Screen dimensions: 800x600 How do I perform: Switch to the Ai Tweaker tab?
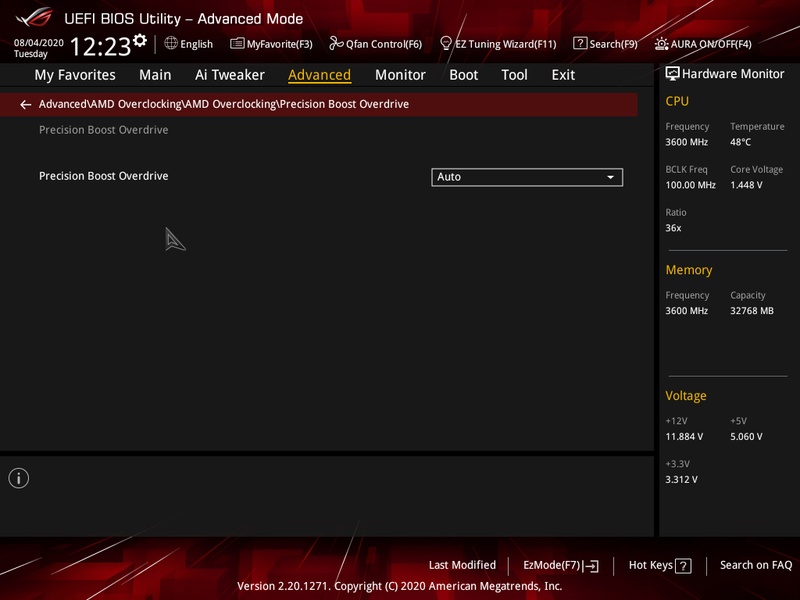click(x=230, y=75)
